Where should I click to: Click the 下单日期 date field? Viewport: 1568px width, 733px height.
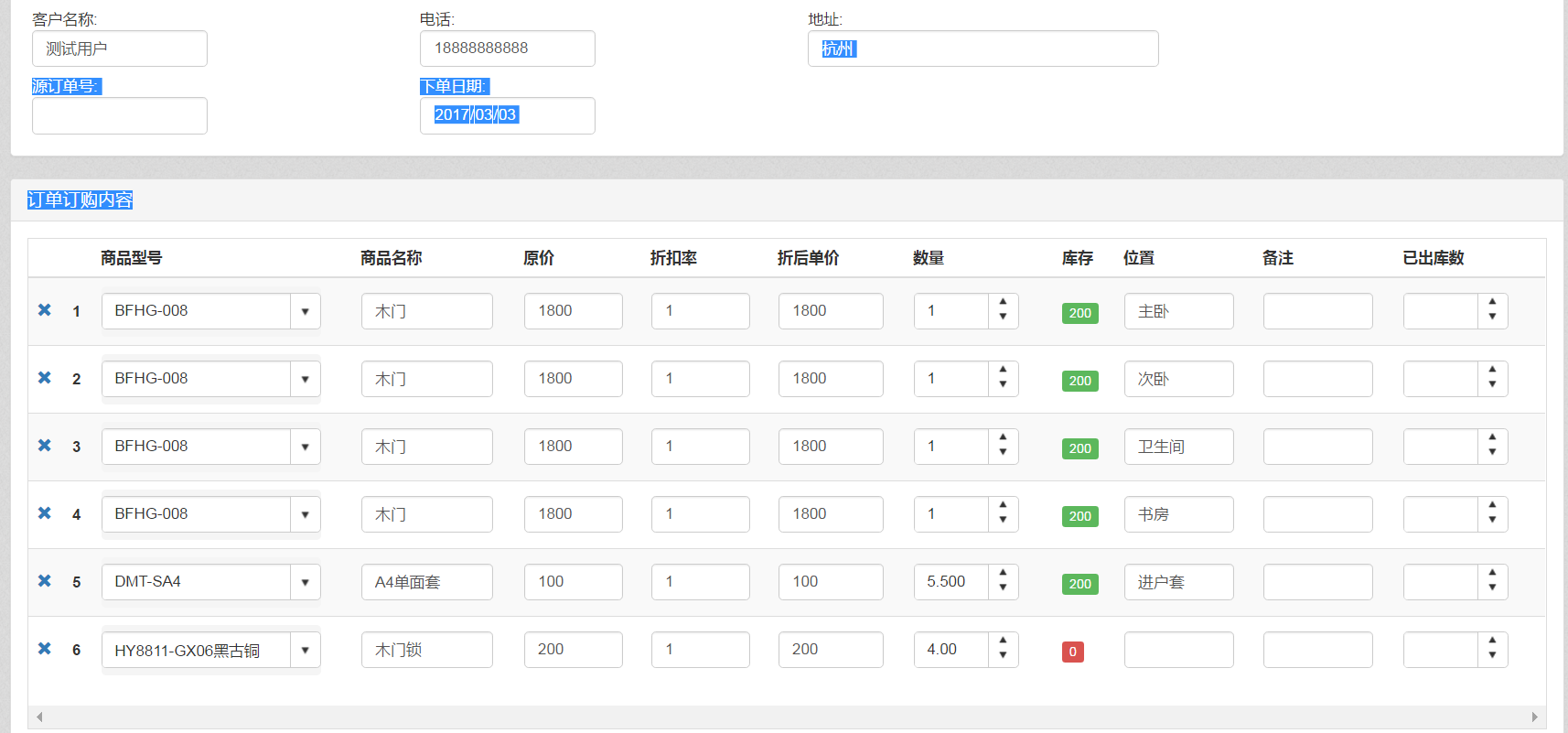click(508, 116)
